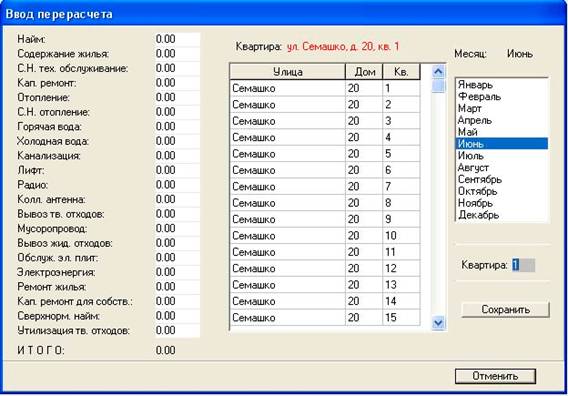Select the Семашко row for apartment 2
The image size is (568, 396).
point(325,105)
